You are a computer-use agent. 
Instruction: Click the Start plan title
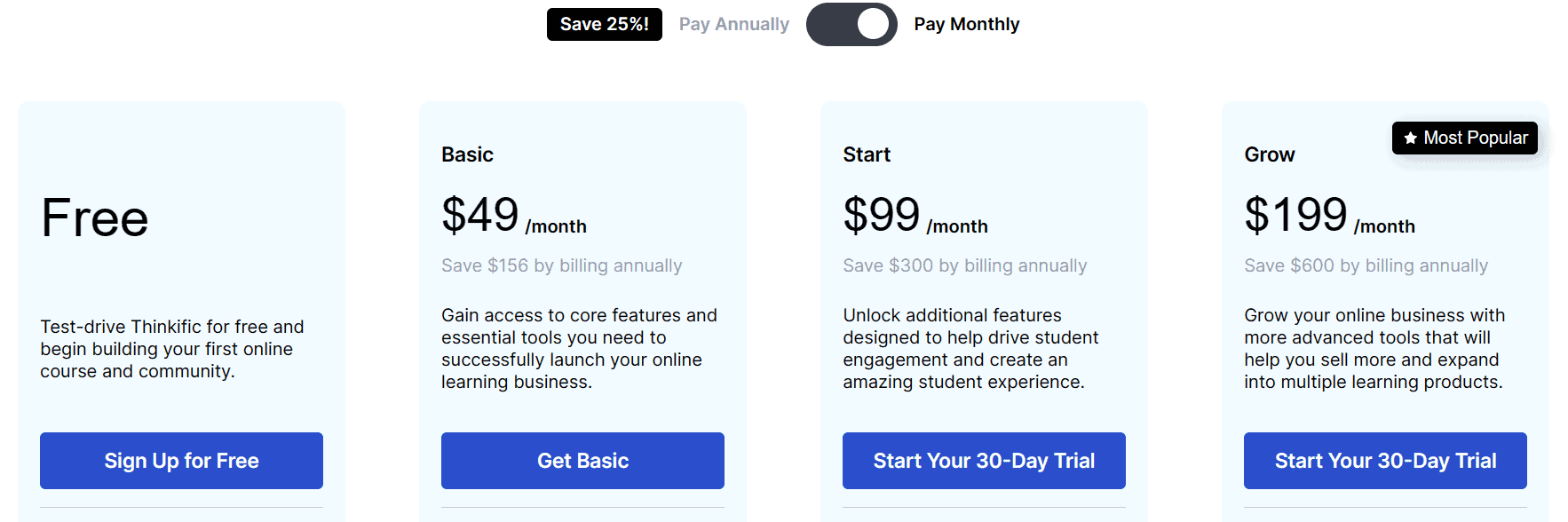pos(867,154)
